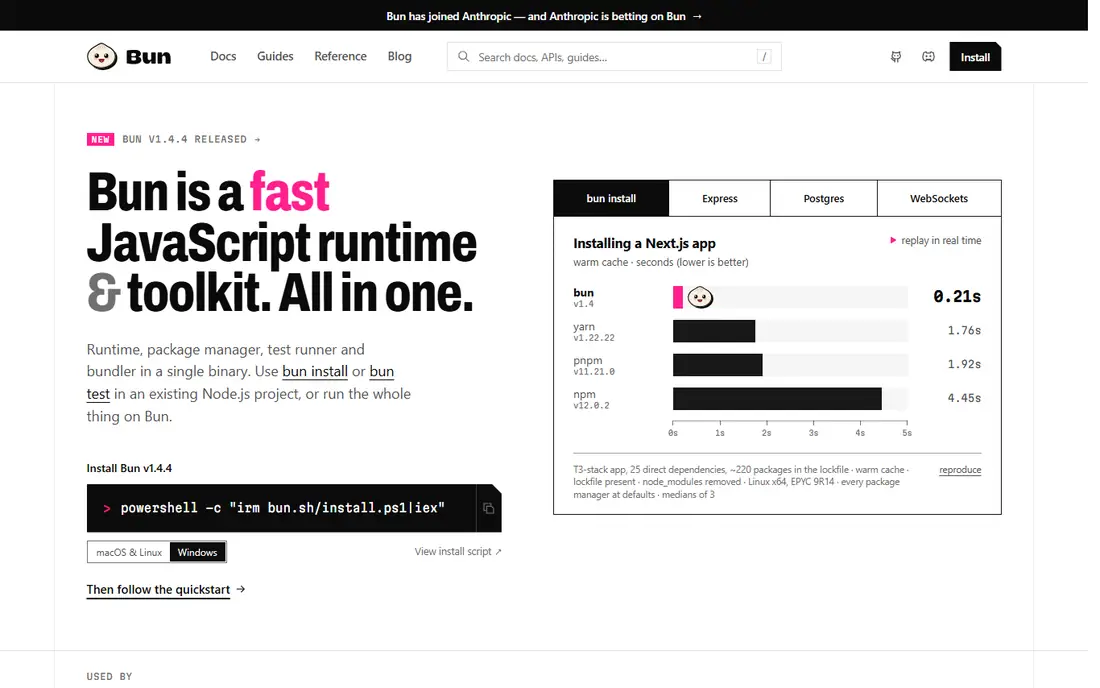Viewport: 1100px width, 688px height.
Task: Click the powershell install command text
Action: 283,508
